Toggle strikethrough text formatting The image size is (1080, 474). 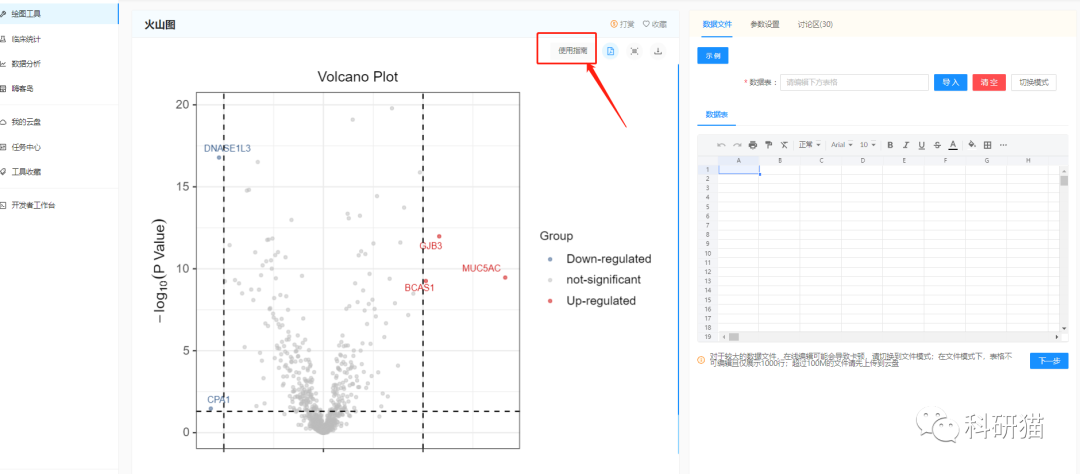pos(937,145)
